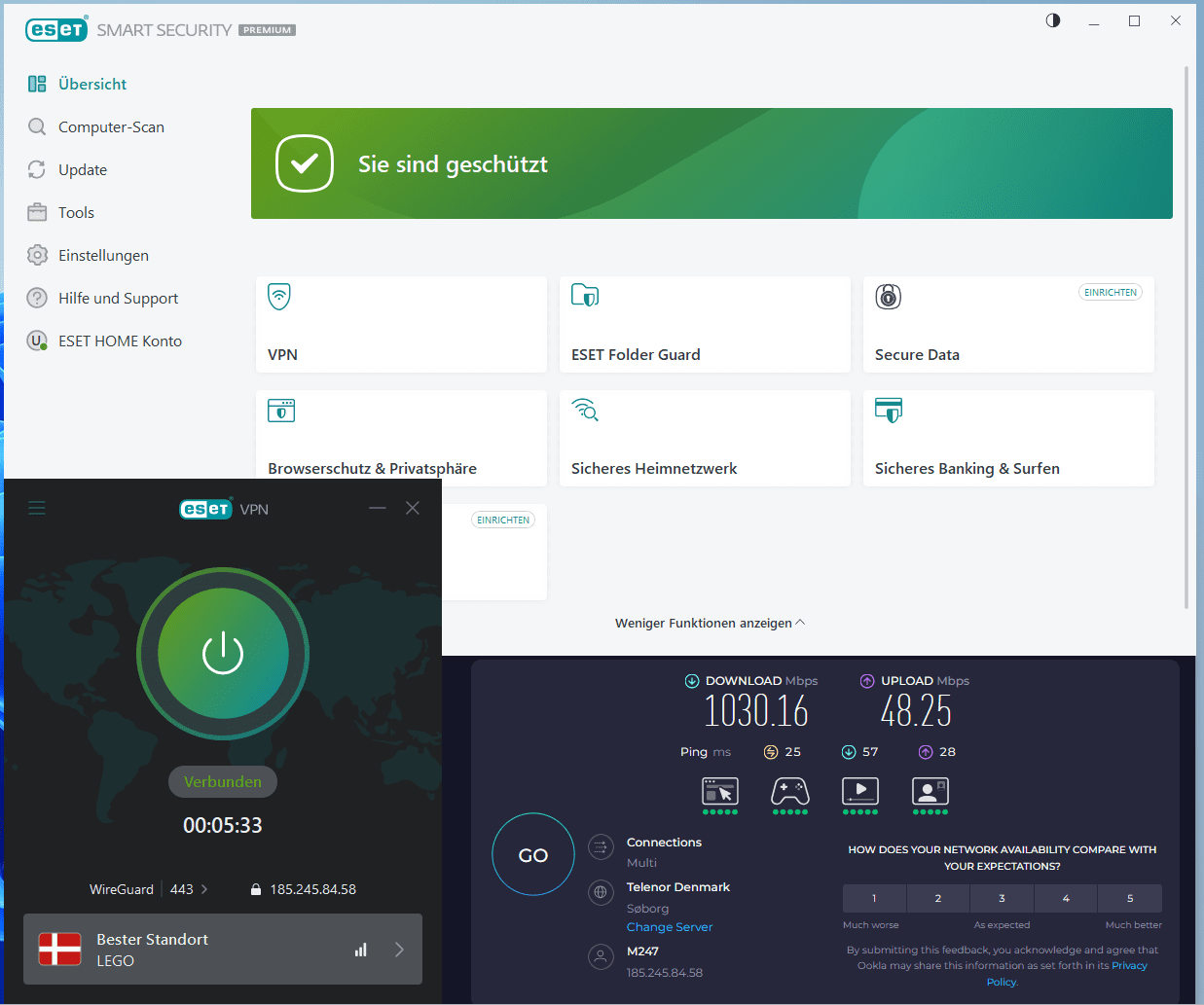Image resolution: width=1204 pixels, height=1005 pixels.
Task: Click the ESET Folder Guard icon
Action: pyautogui.click(x=585, y=295)
